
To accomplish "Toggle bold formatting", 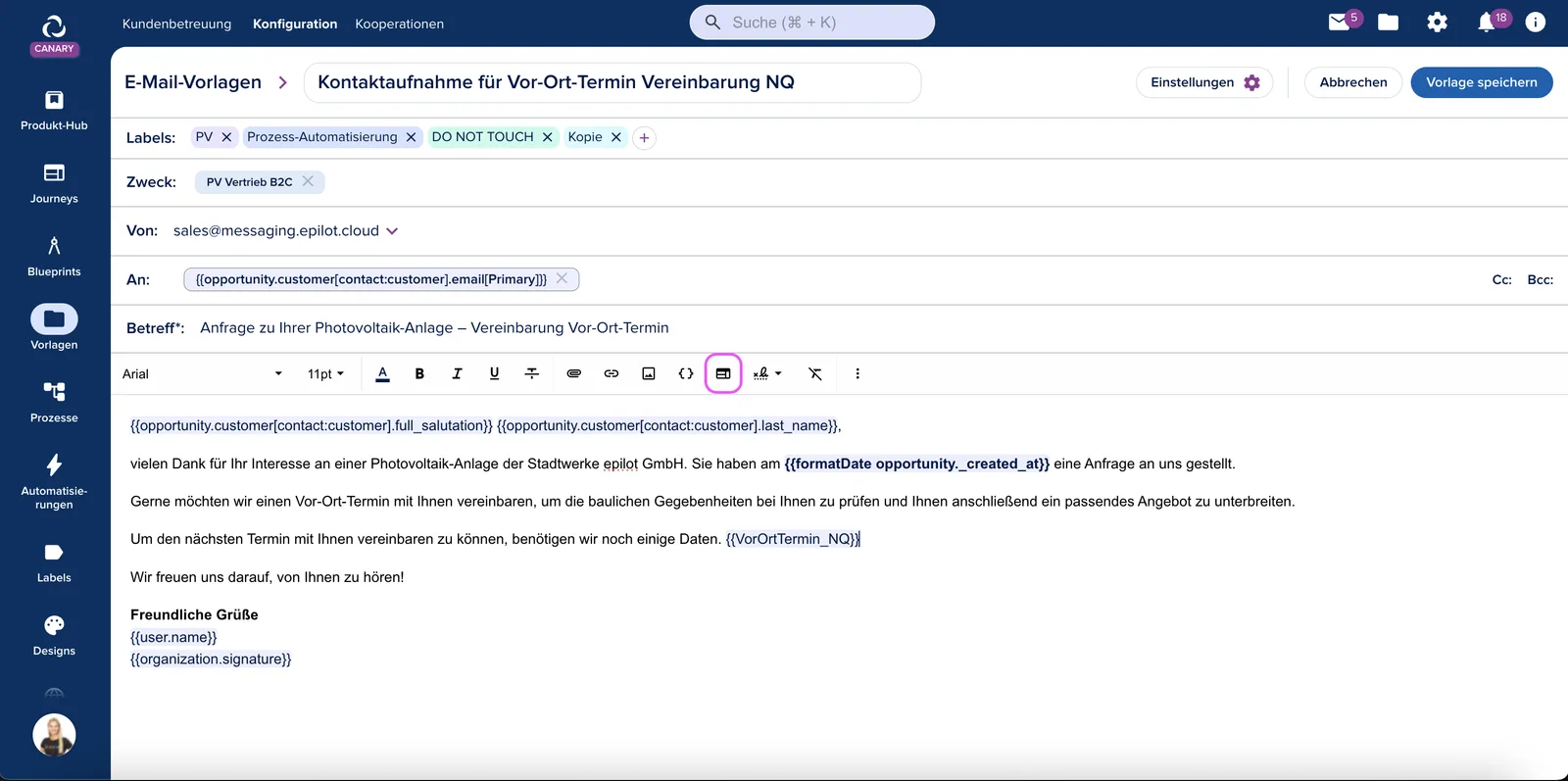I will tap(419, 373).
